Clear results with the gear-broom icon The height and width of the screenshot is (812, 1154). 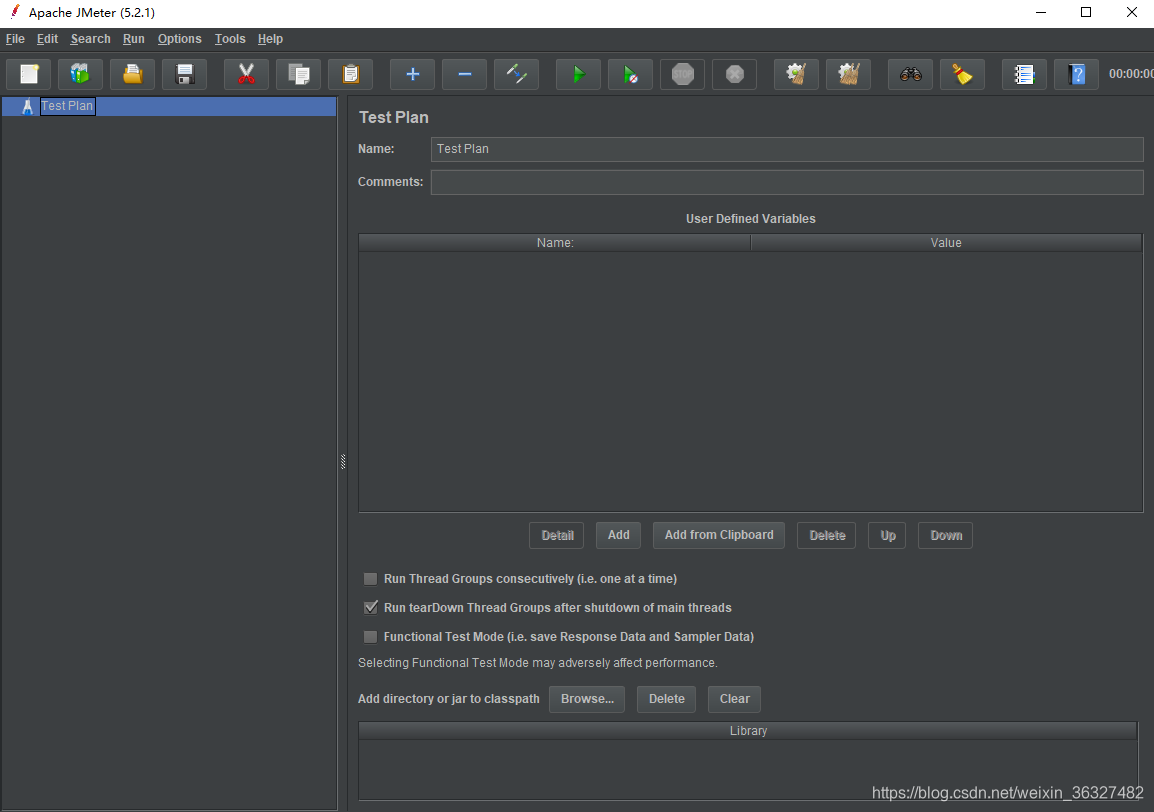796,74
